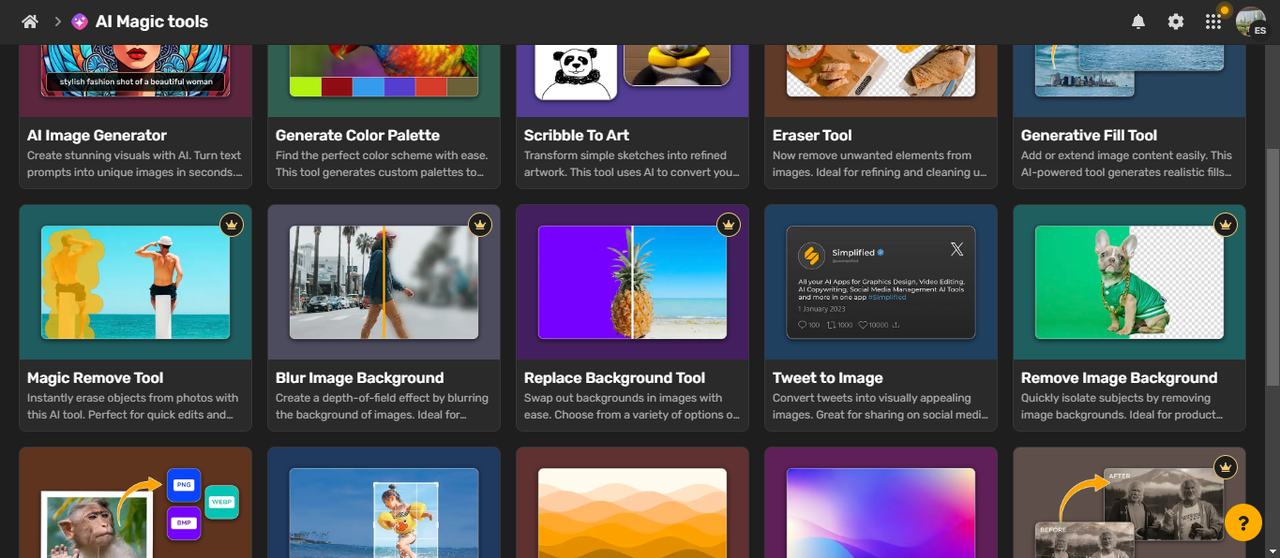The width and height of the screenshot is (1280, 558).
Task: Open the Eraser Tool title
Action: pyautogui.click(x=812, y=135)
